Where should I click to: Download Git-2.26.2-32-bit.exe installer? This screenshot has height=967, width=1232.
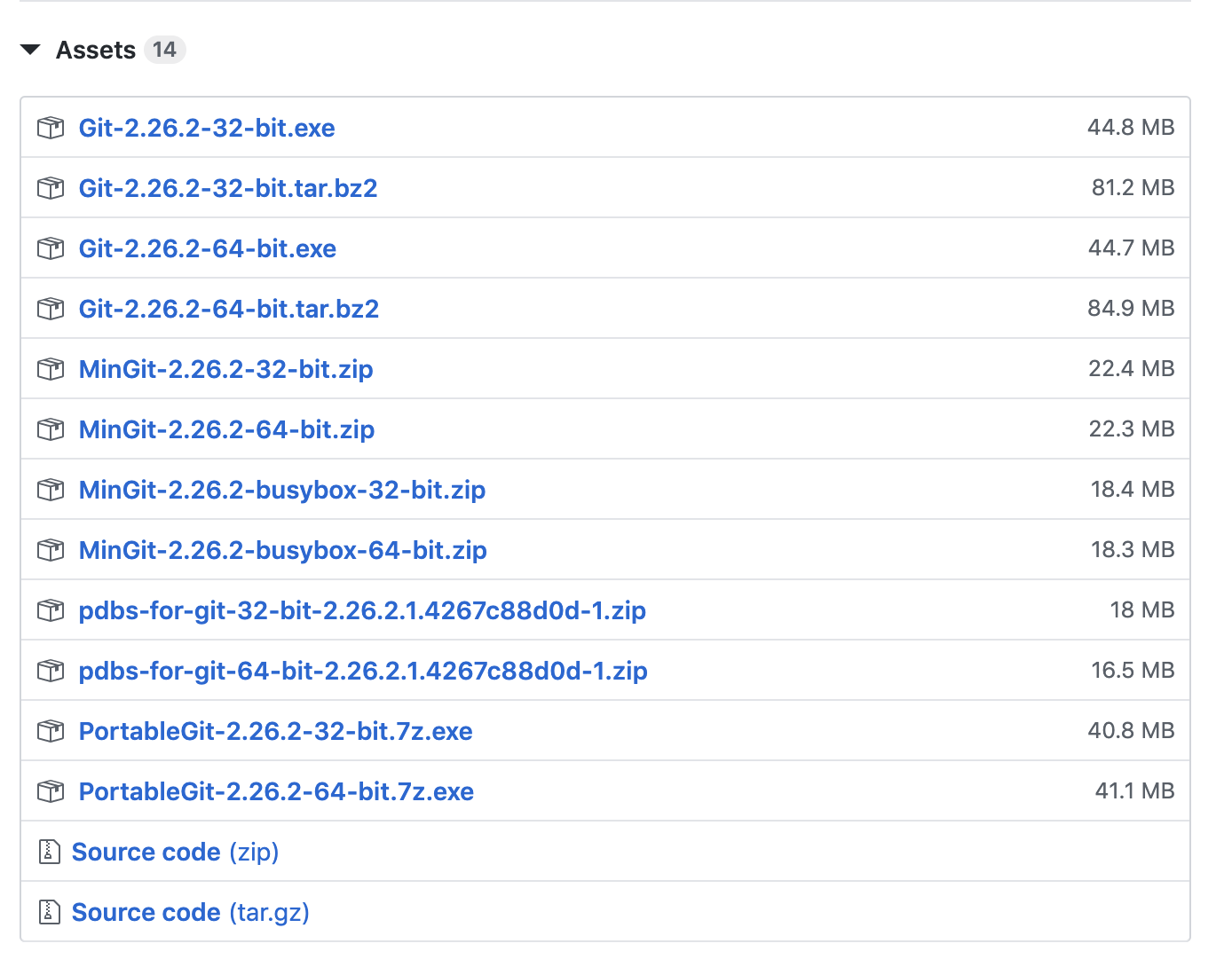207,128
